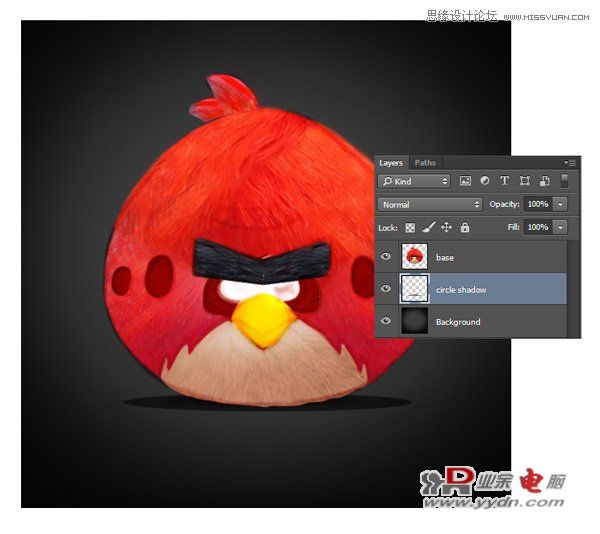Click the Opacity value field

point(538,204)
